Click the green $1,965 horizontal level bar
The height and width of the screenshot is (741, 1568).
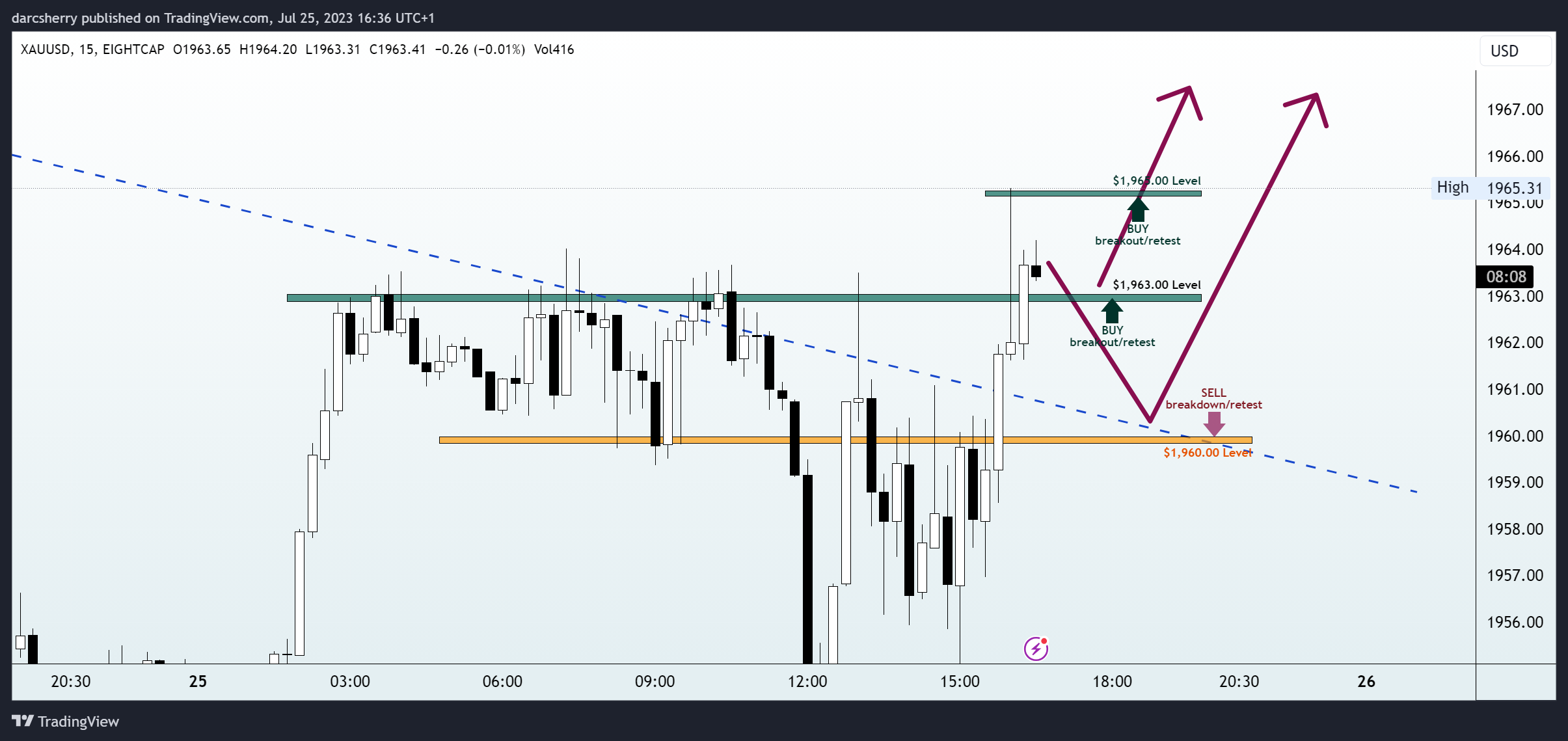pyautogui.click(x=1093, y=193)
